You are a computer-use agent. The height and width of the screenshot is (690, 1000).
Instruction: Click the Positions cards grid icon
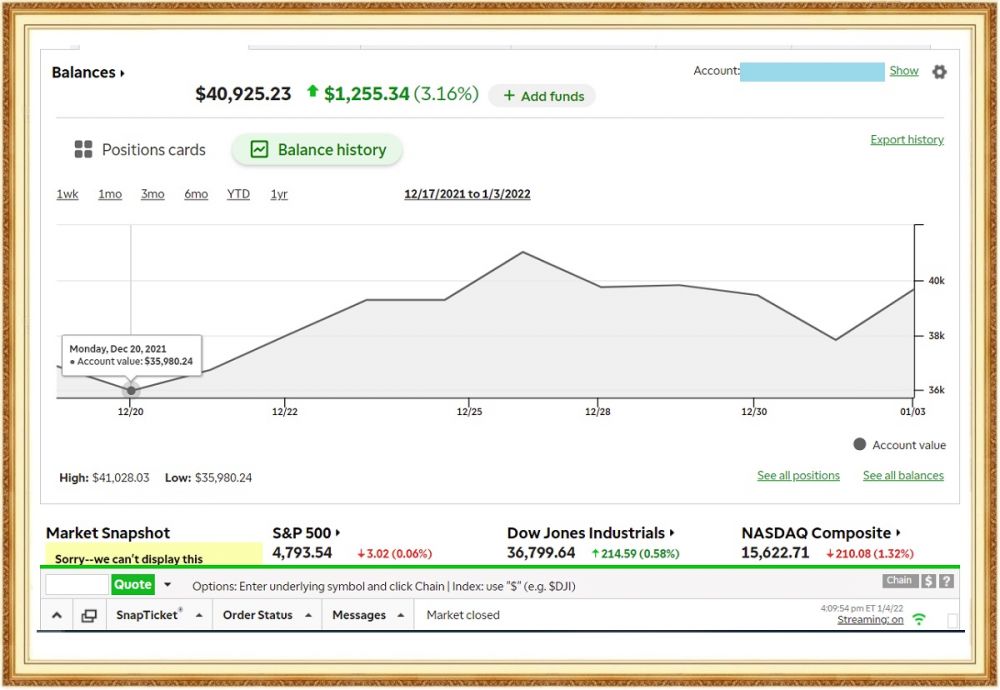point(84,150)
